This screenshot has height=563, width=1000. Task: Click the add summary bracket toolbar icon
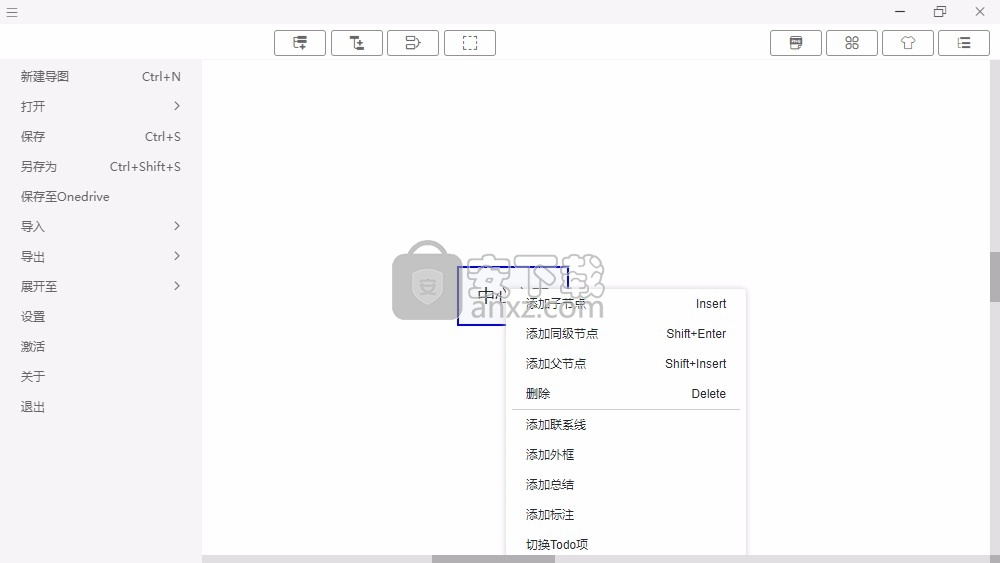413,43
